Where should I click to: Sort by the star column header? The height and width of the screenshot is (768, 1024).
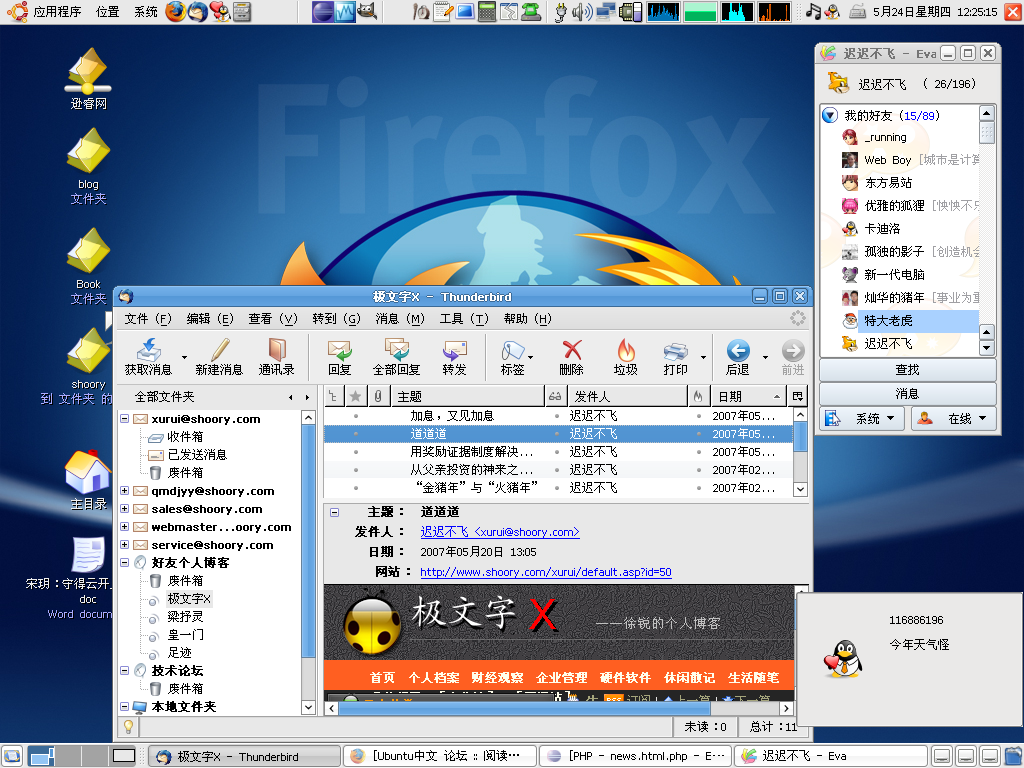click(x=355, y=396)
